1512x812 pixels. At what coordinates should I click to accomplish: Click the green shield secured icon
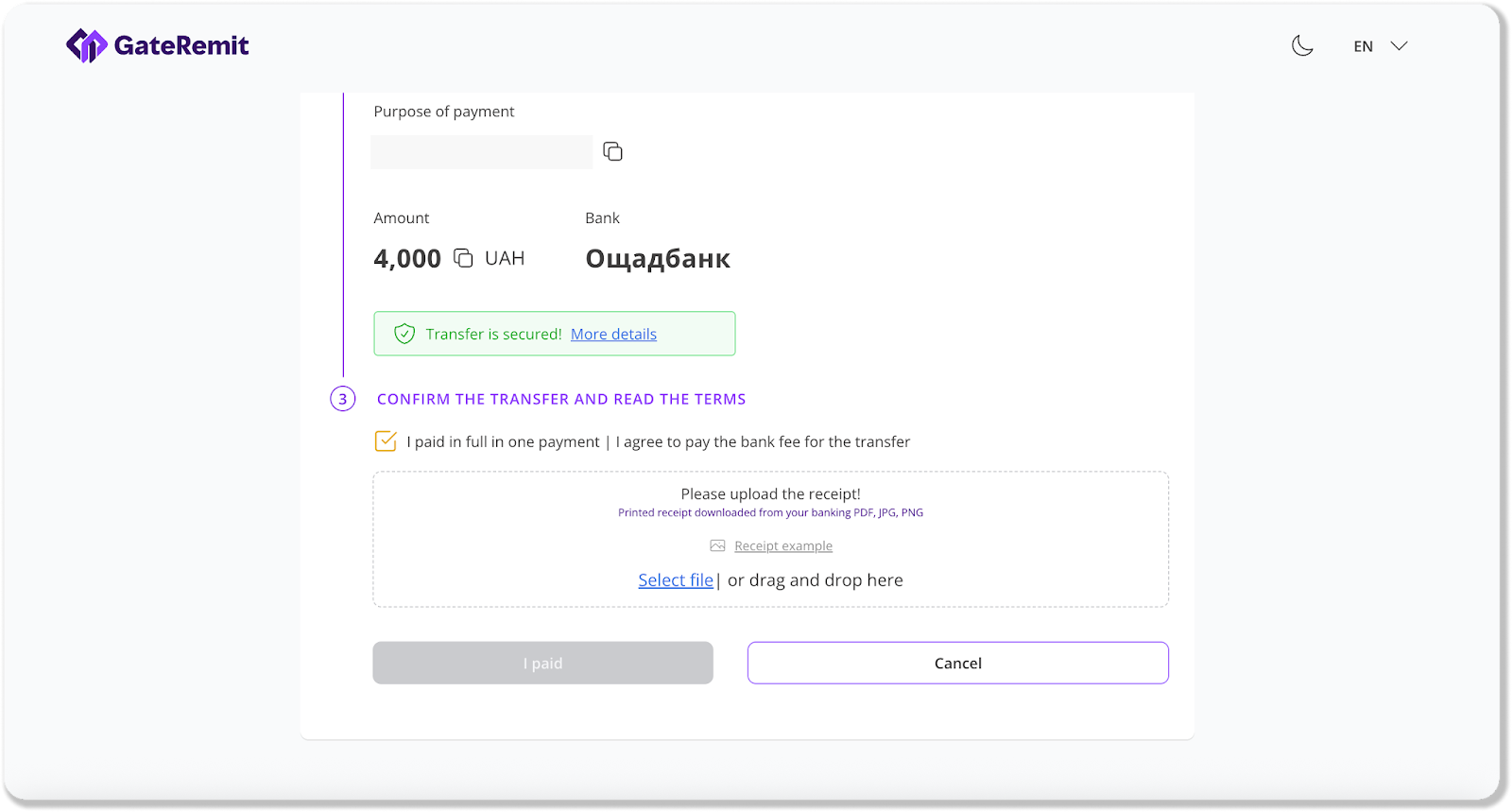click(x=404, y=334)
